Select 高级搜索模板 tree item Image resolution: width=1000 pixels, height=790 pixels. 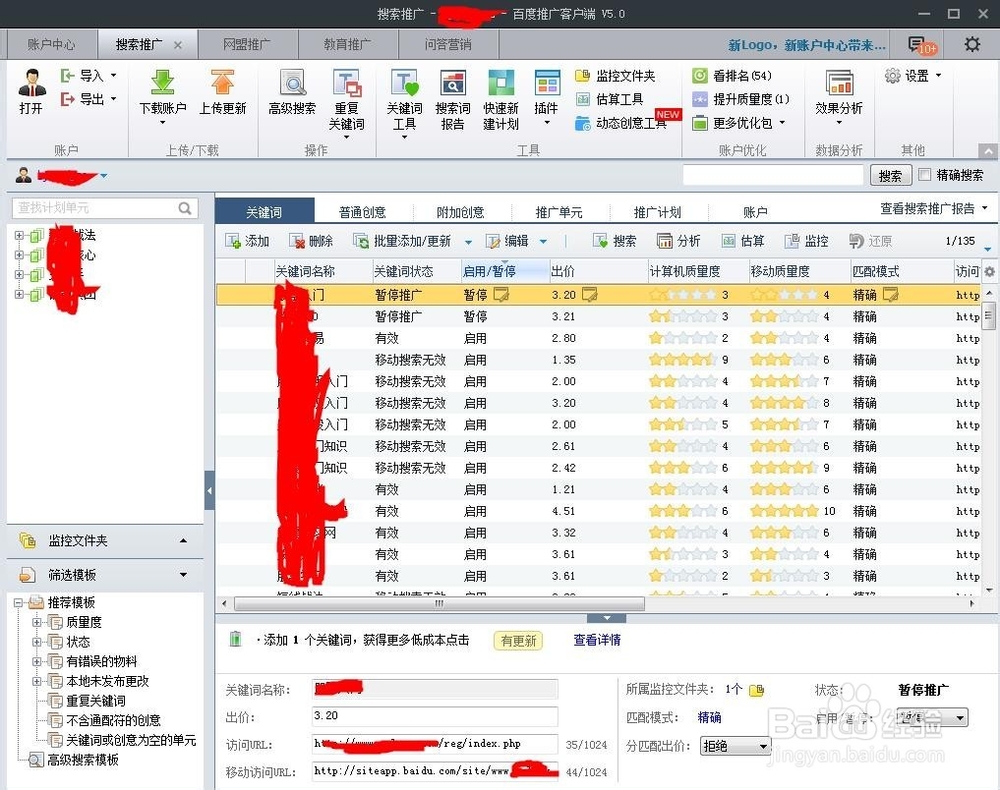[83, 760]
